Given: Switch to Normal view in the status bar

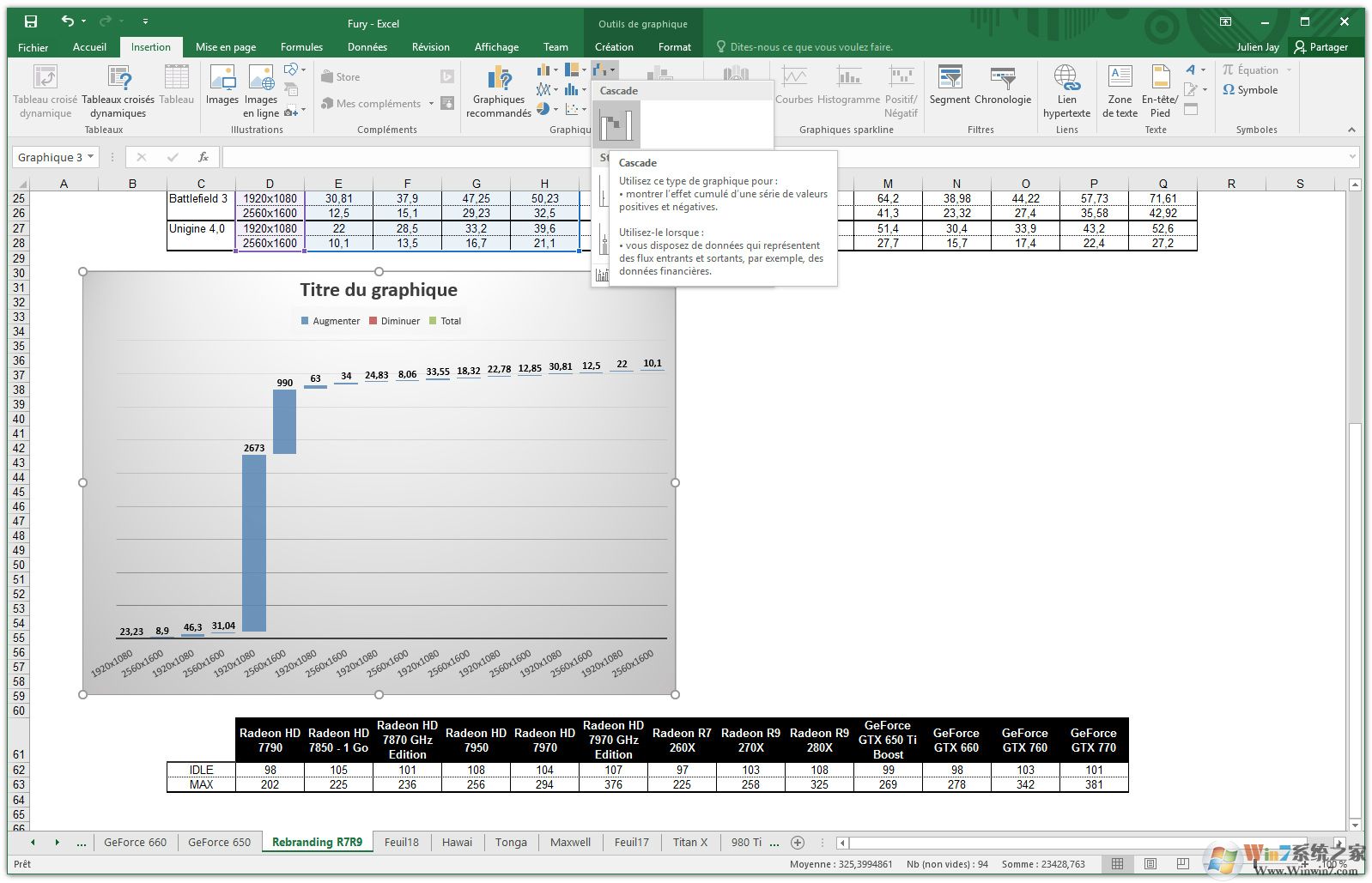Looking at the screenshot, I should pyautogui.click(x=1117, y=864).
